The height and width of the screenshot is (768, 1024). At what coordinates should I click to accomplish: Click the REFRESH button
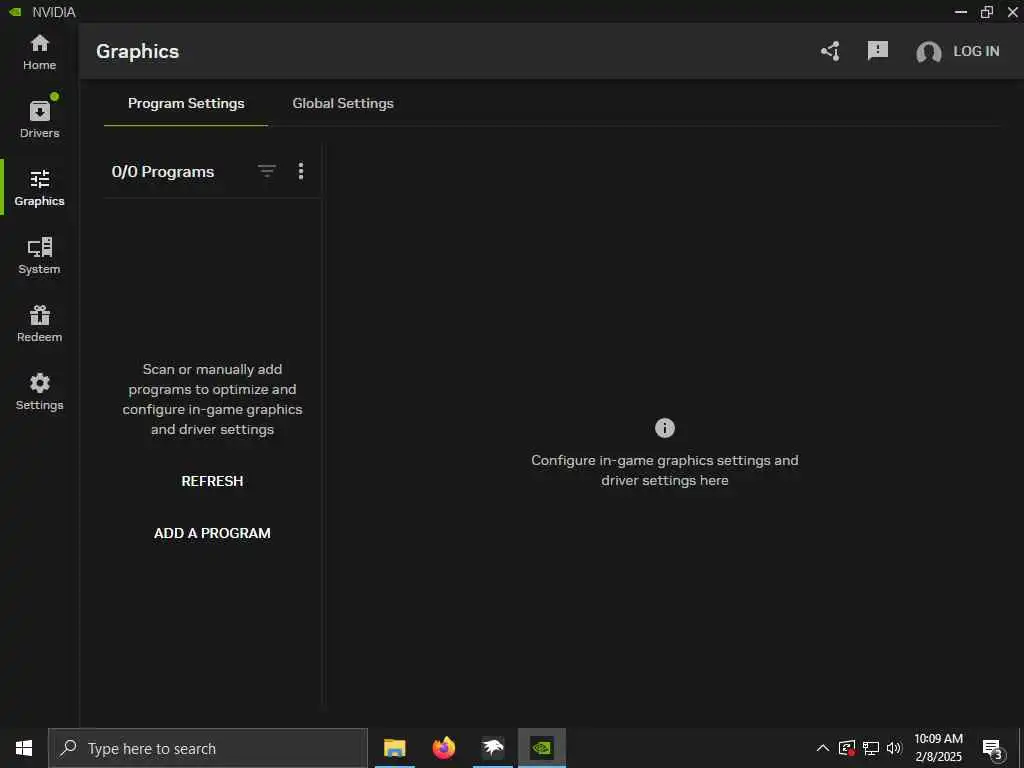[212, 481]
